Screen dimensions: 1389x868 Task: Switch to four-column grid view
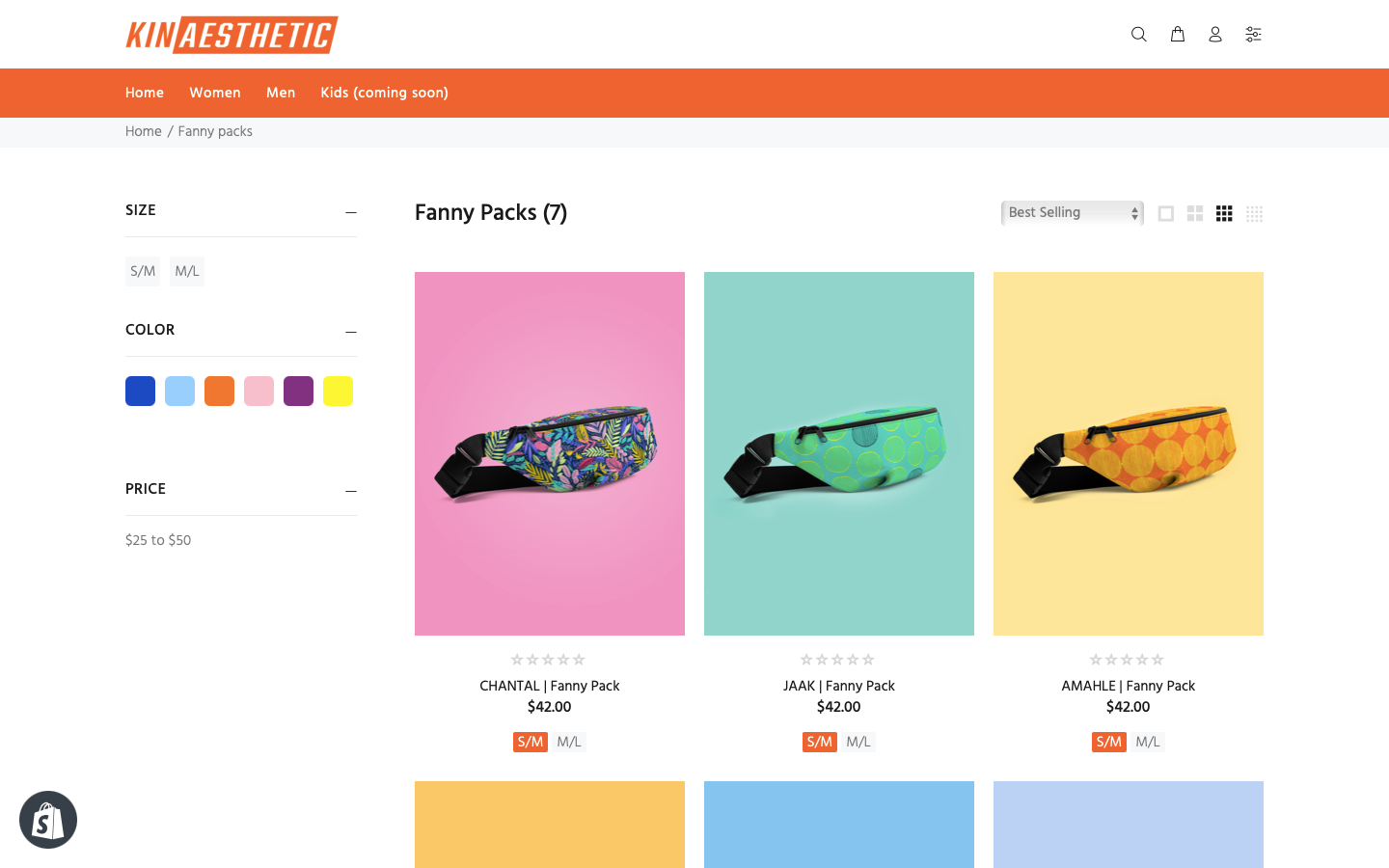pos(1254,214)
